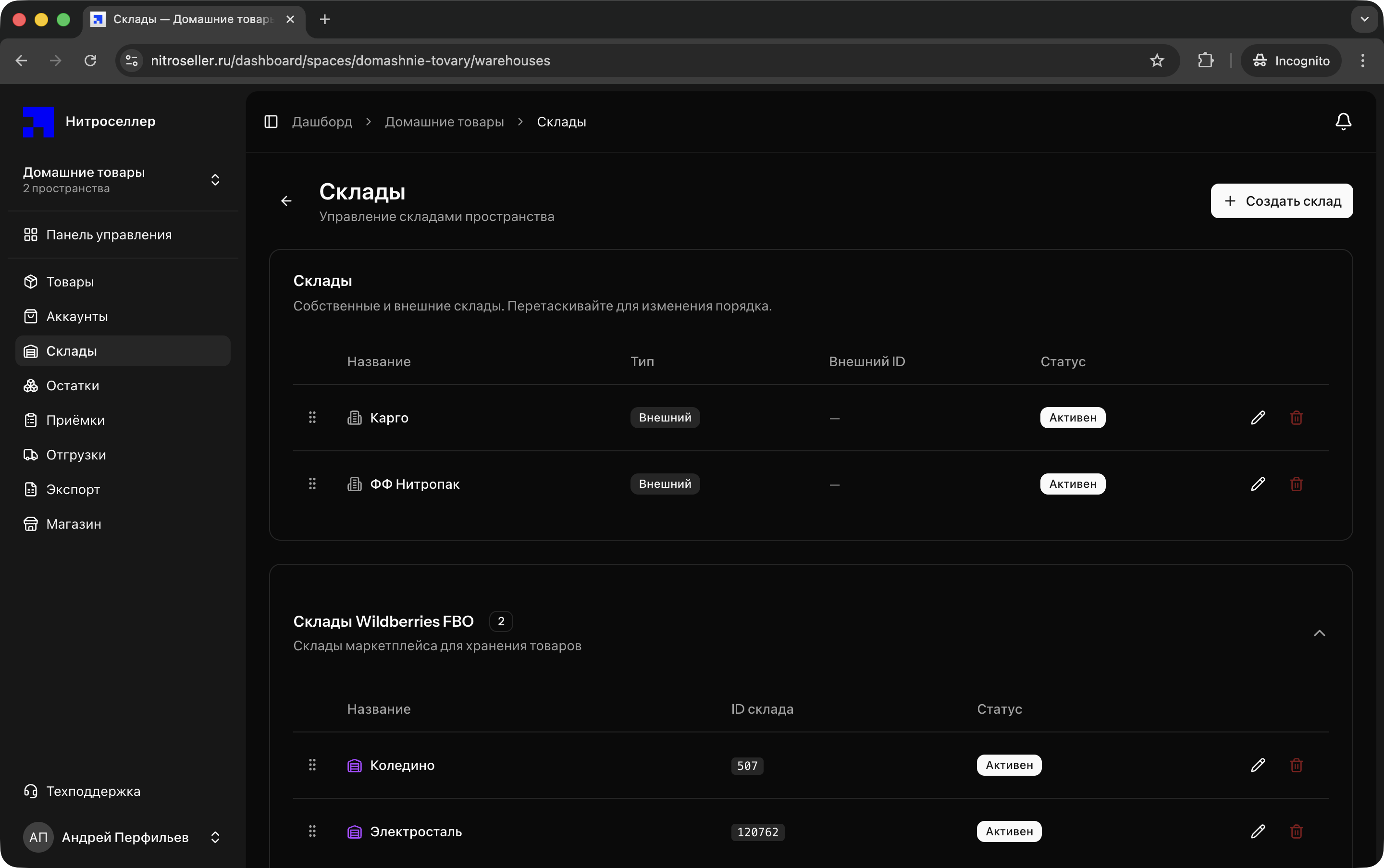Viewport: 1384px width, 868px height.
Task: Click the back arrow beside Склады heading
Action: [286, 201]
